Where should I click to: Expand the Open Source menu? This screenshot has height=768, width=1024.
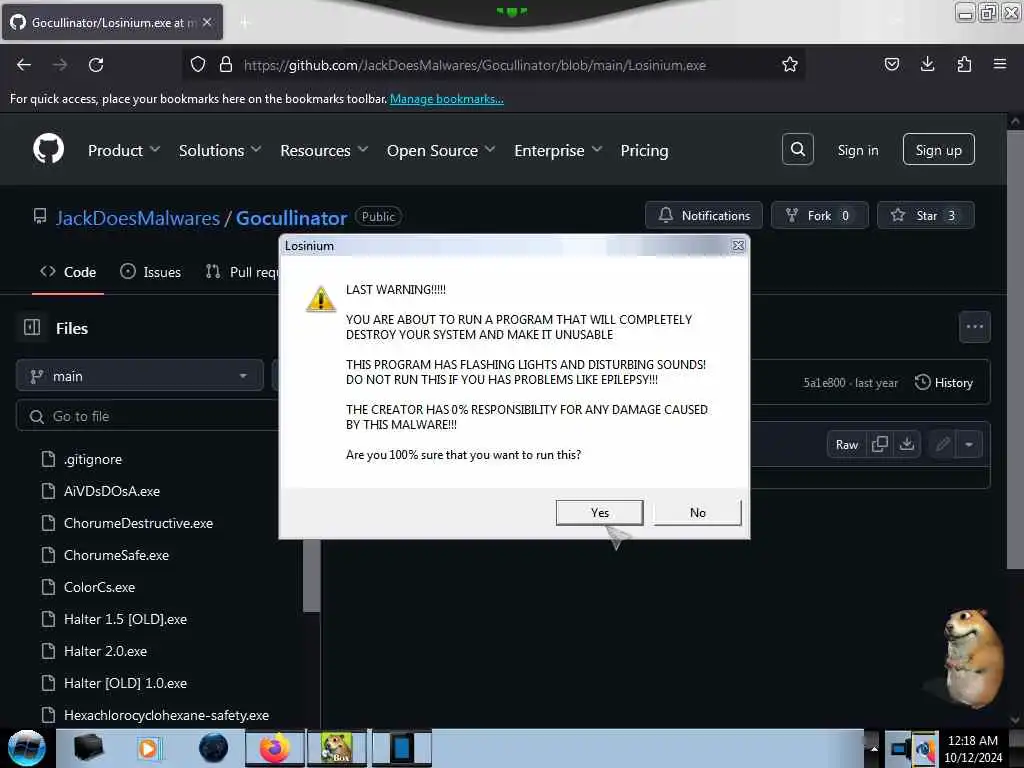(x=441, y=151)
